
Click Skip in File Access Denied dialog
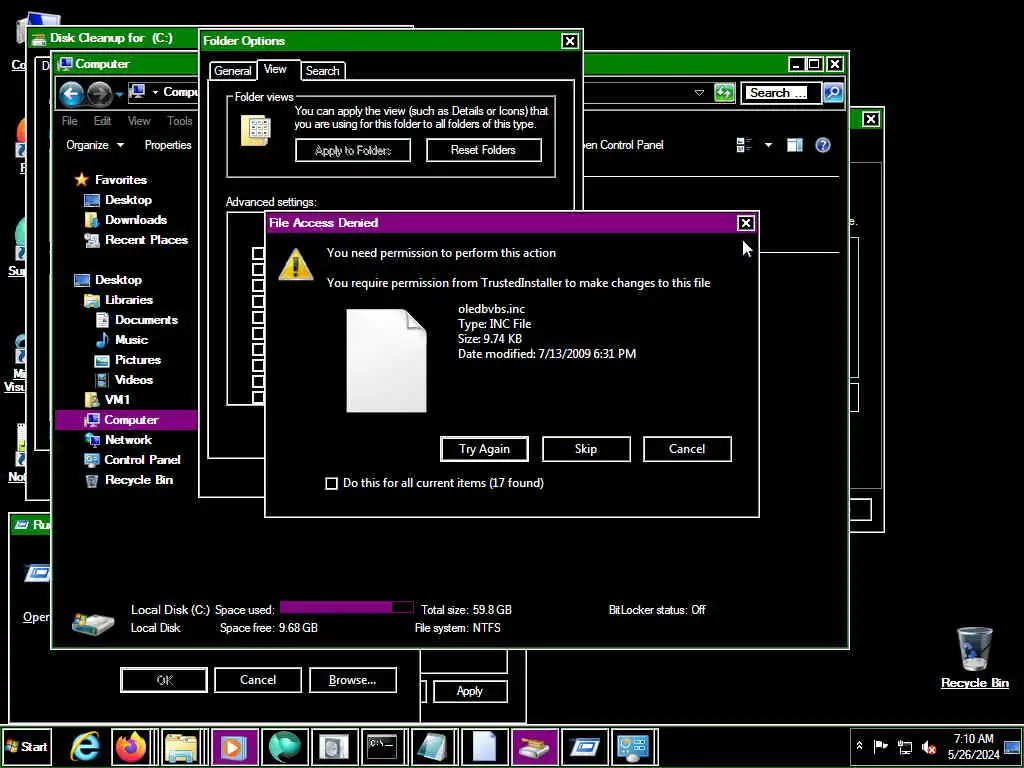point(586,449)
